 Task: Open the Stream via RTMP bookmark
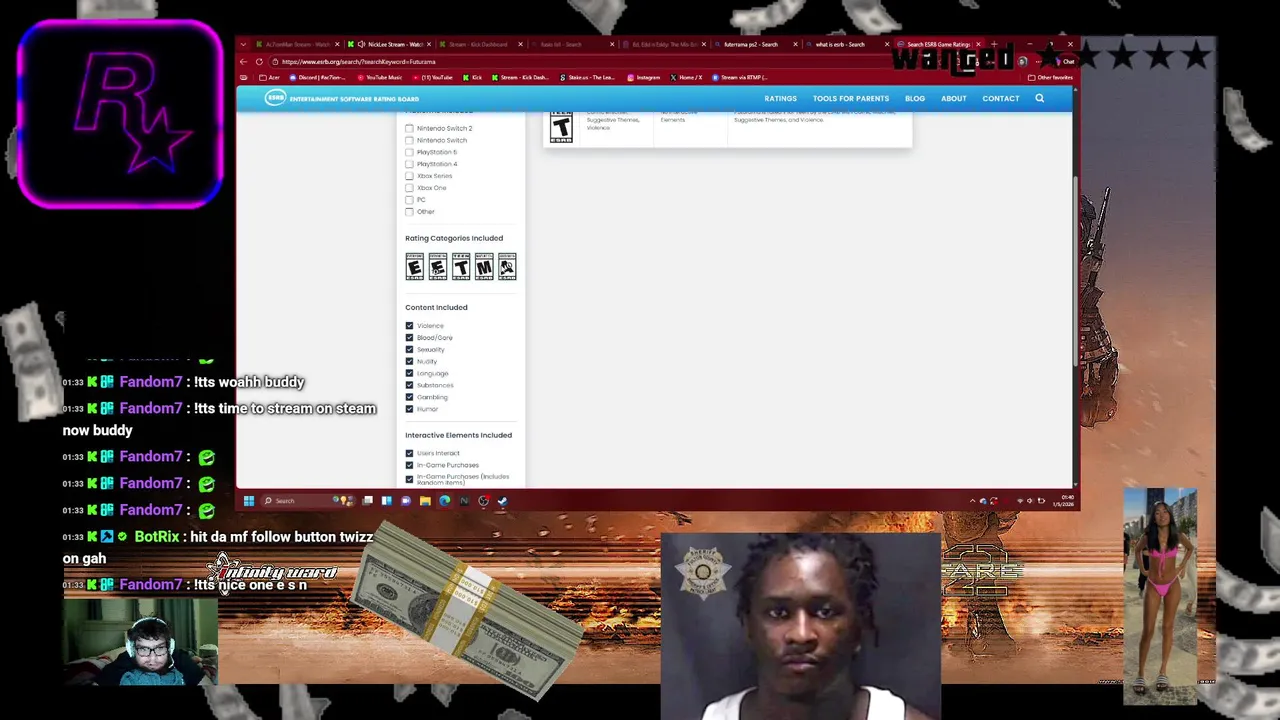[x=740, y=77]
